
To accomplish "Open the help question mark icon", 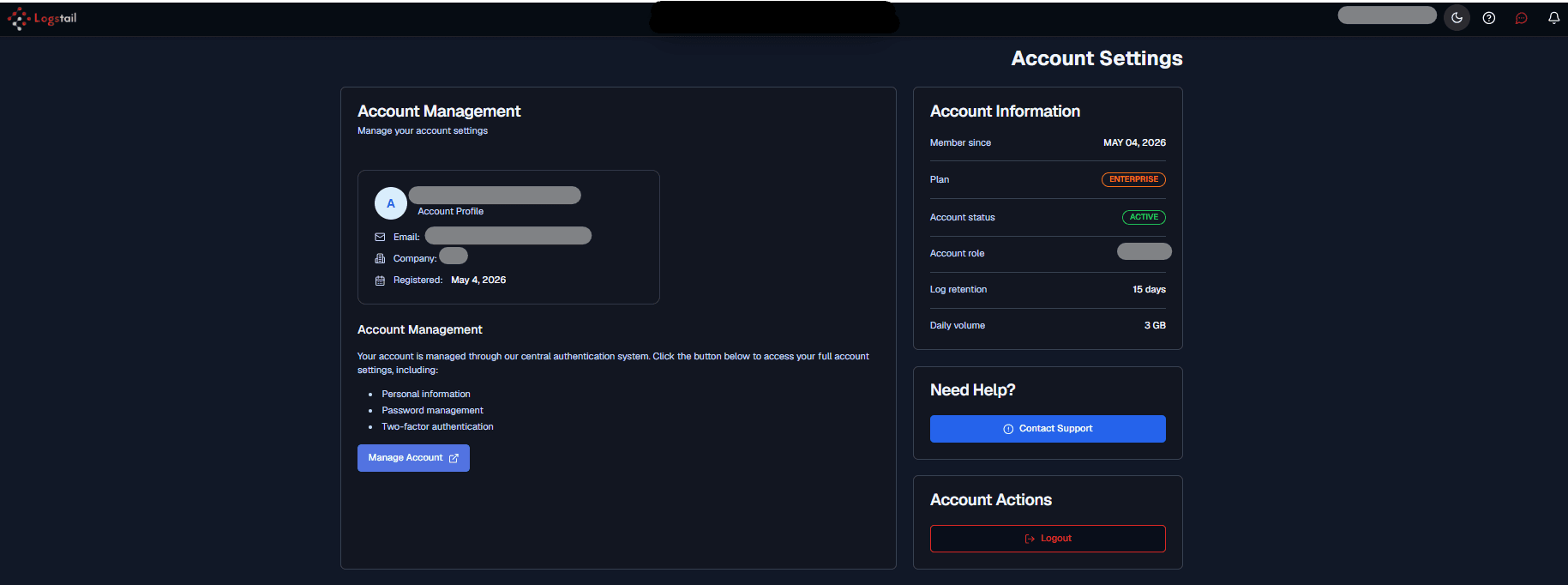I will coord(1489,18).
